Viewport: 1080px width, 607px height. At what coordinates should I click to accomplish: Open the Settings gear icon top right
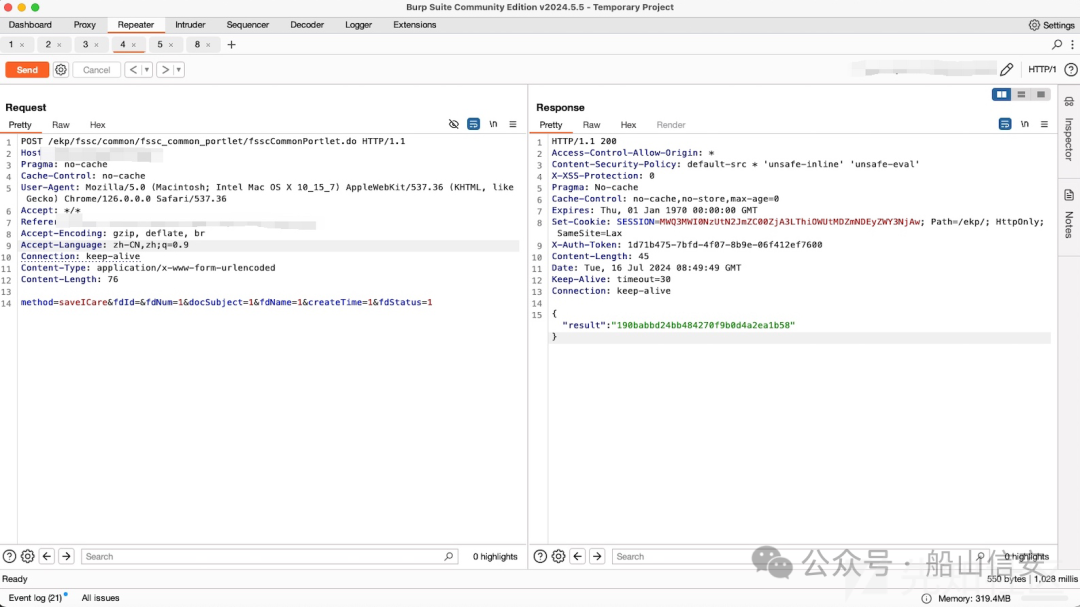point(1034,25)
